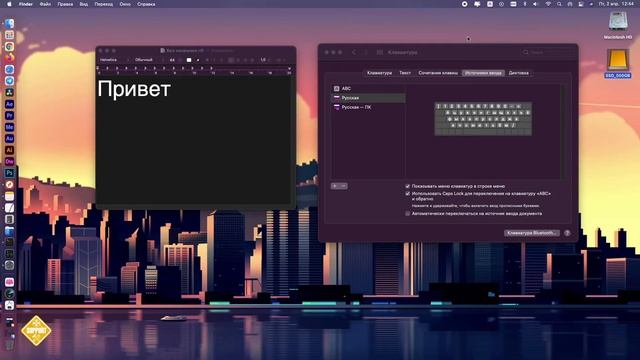Launch Adobe Illustrator from the Dock
This screenshot has width=640, height=360.
click(9, 150)
